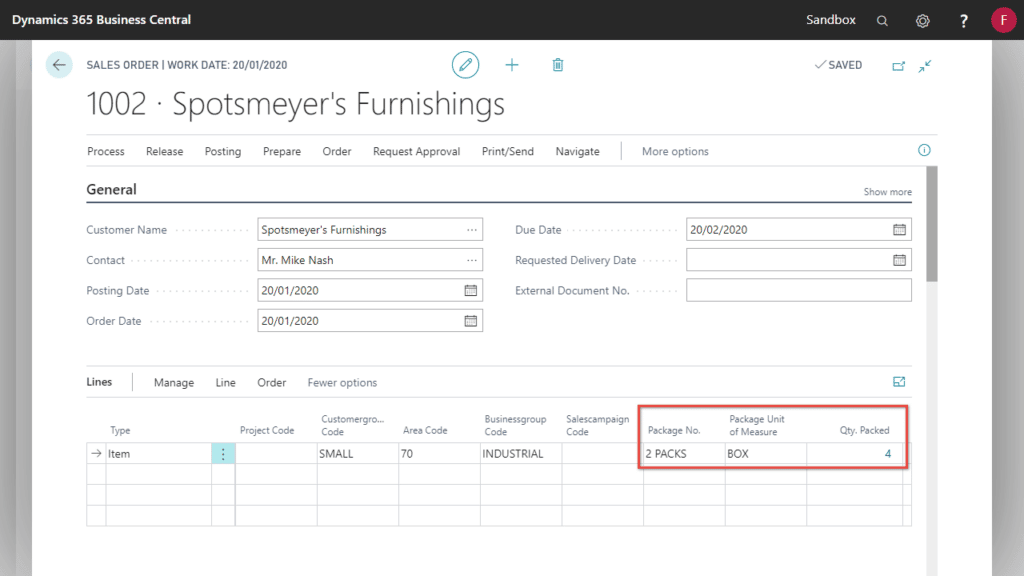Open the Settings gear
Screen dimensions: 1024x576
[922, 19]
